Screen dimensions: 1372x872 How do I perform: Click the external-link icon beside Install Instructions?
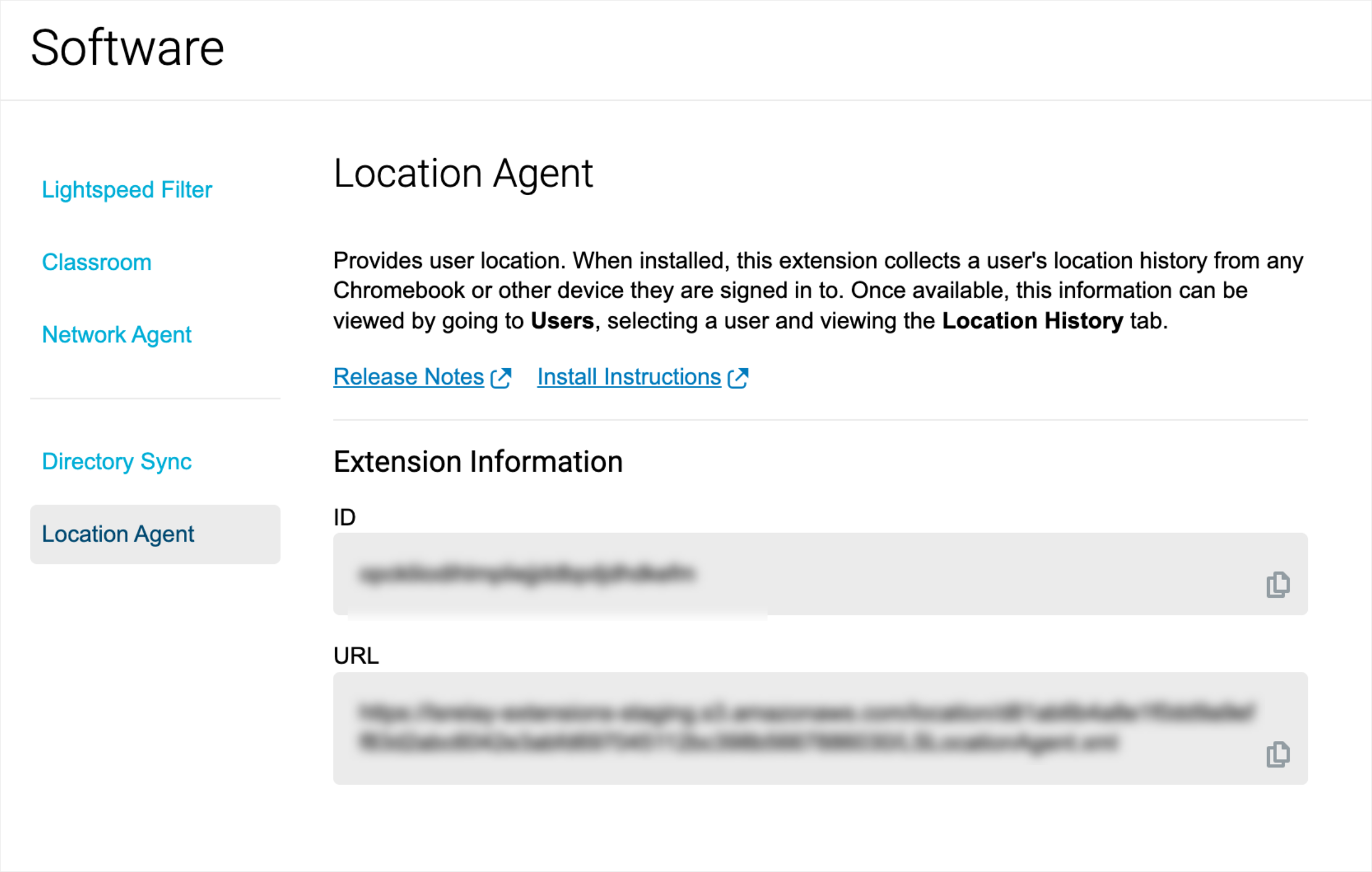pos(738,377)
